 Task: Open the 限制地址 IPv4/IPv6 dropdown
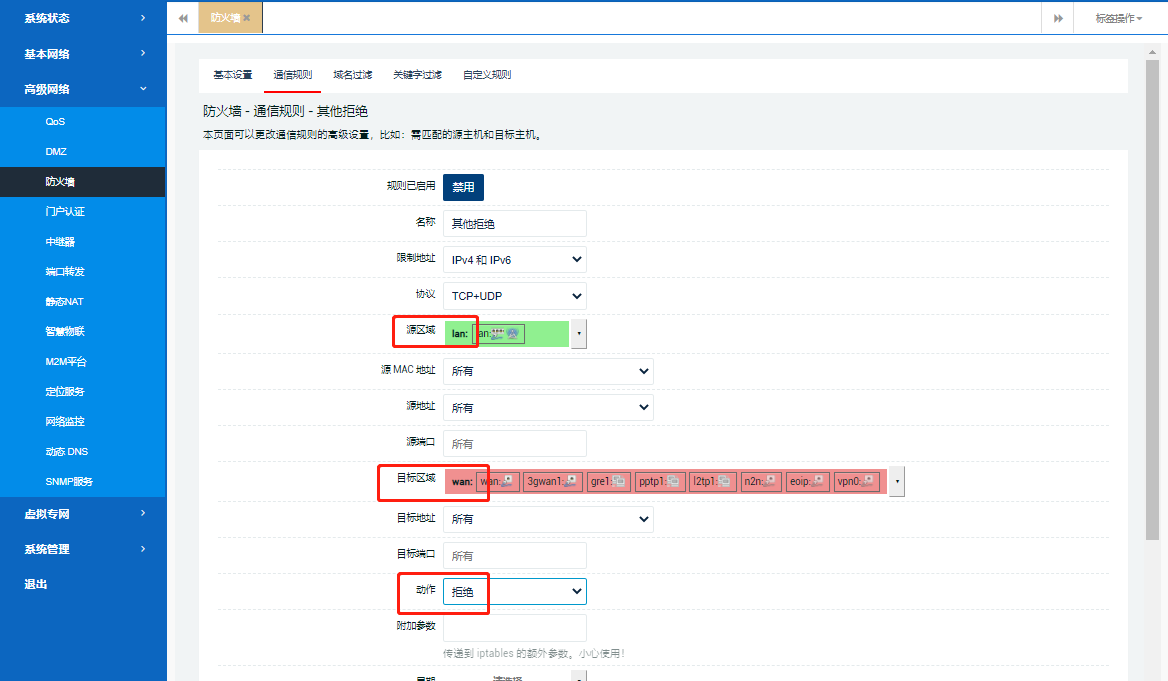coord(514,259)
